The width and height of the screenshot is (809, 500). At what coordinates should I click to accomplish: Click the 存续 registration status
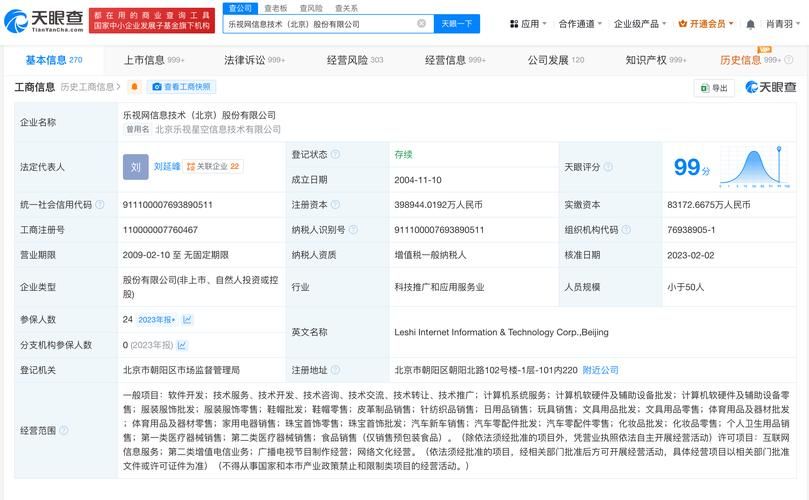403,154
